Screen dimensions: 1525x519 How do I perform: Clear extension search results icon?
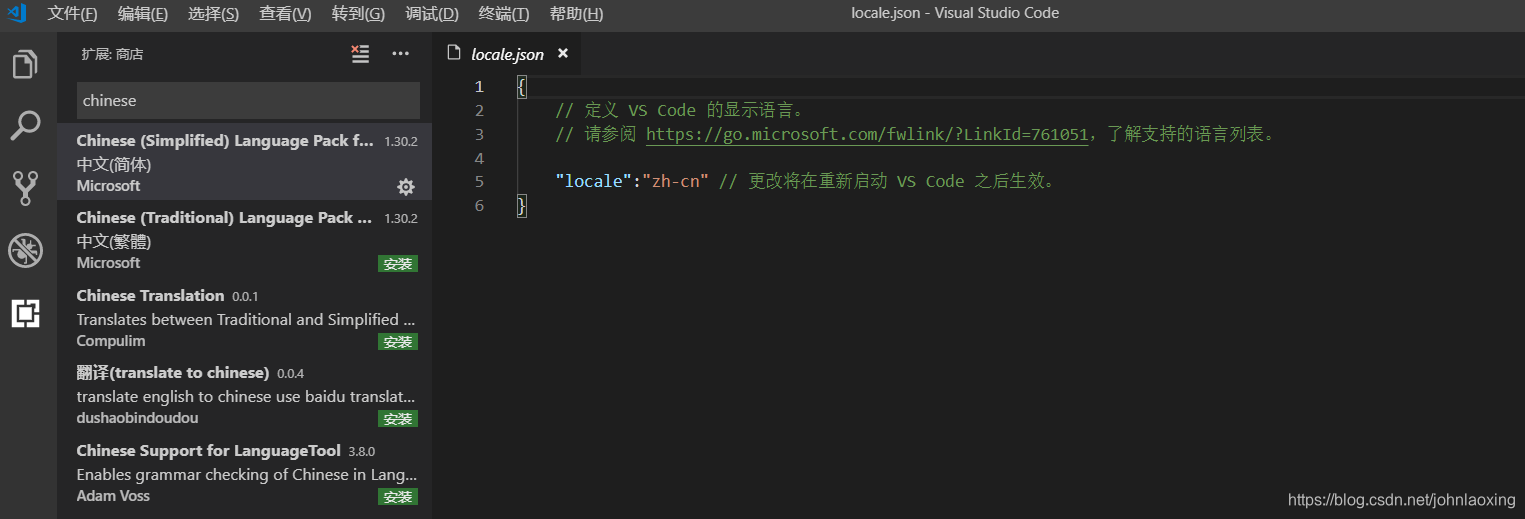tap(360, 54)
